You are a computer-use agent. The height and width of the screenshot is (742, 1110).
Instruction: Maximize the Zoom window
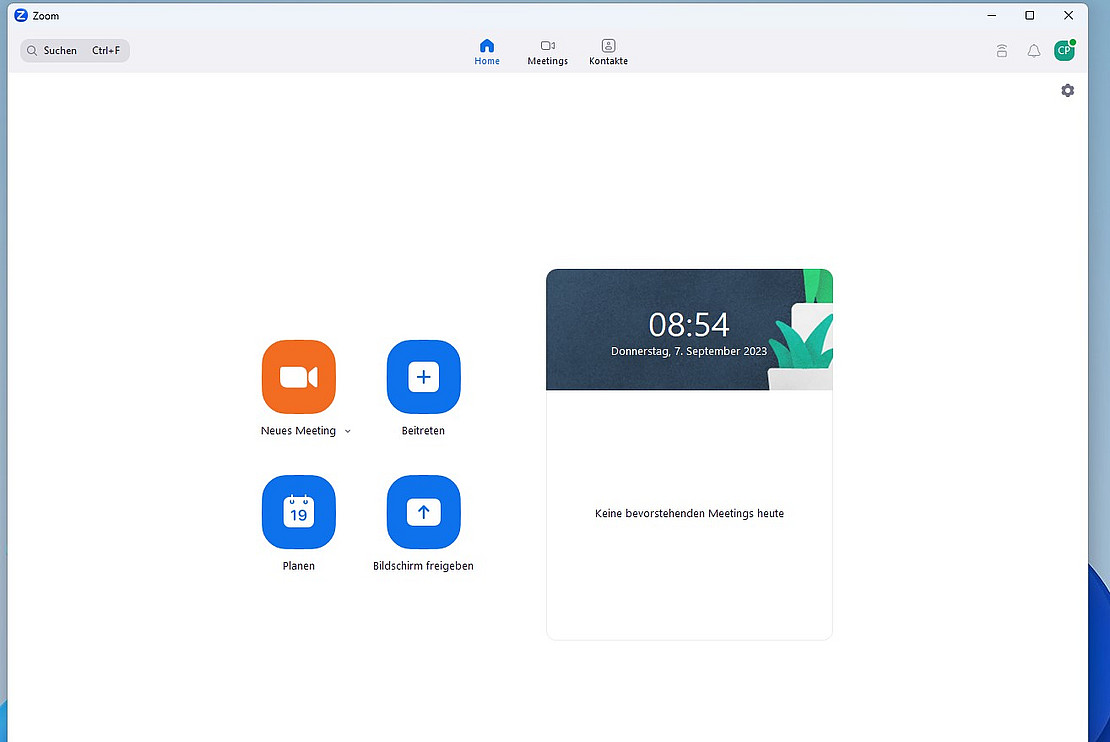click(x=1029, y=15)
